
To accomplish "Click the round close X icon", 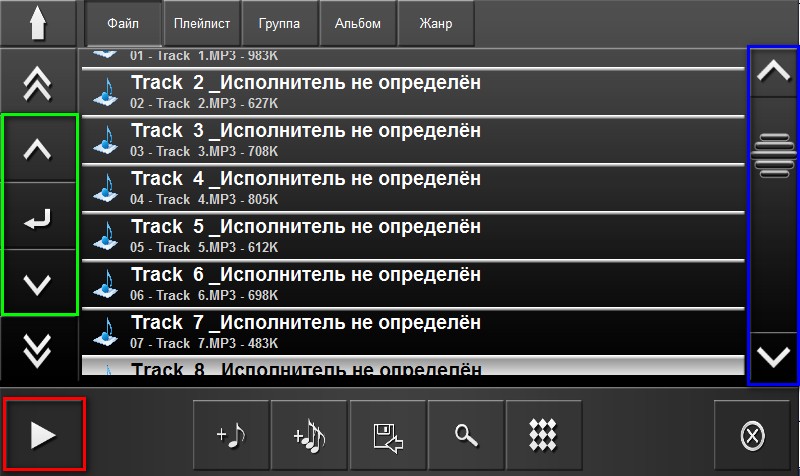I will coord(752,436).
